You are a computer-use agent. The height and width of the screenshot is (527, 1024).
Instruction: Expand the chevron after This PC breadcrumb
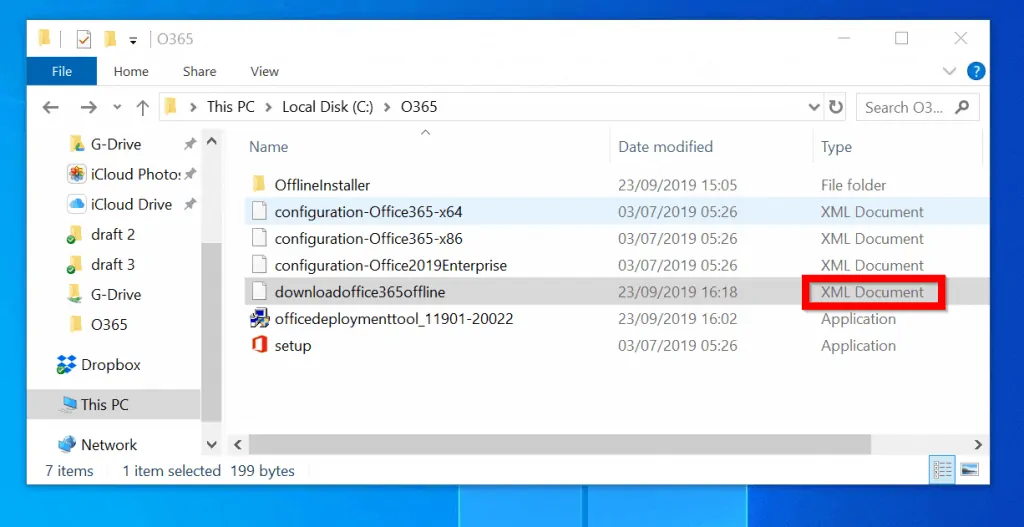(268, 107)
